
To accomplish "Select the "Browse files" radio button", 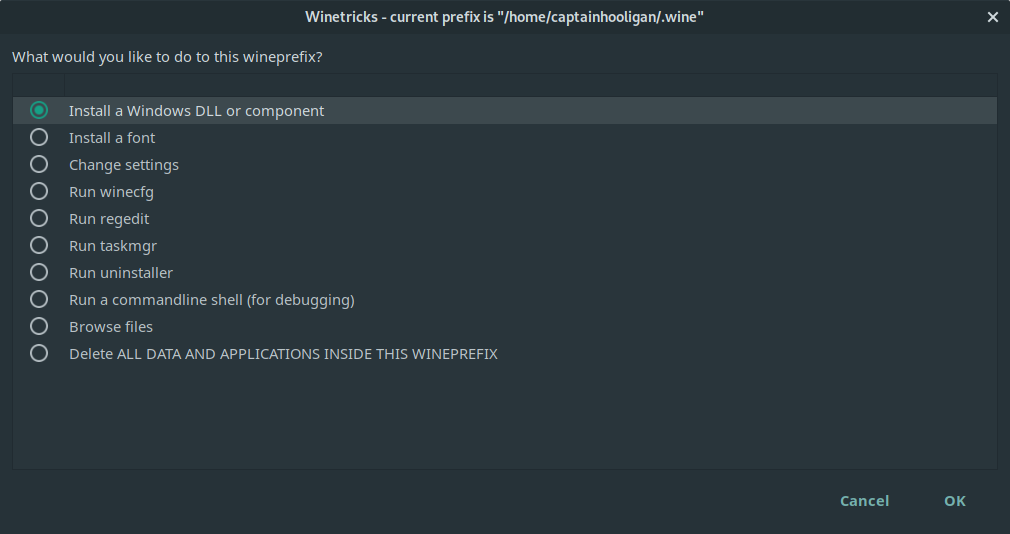I will tap(39, 327).
